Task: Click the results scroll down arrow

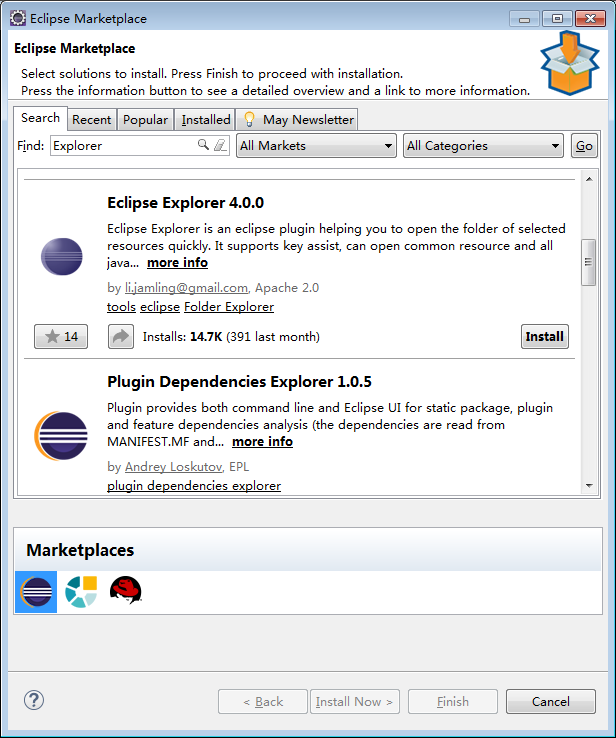Action: click(x=589, y=485)
